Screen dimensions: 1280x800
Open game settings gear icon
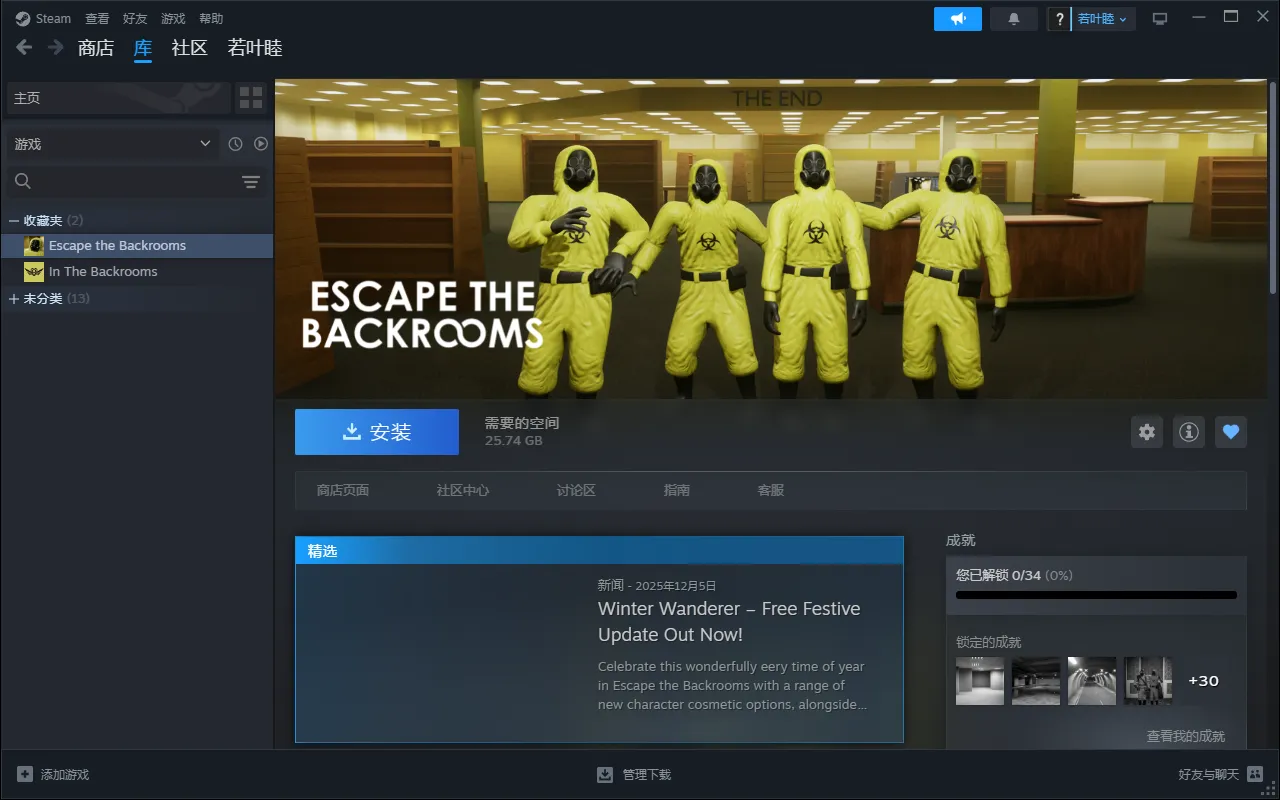point(1147,432)
